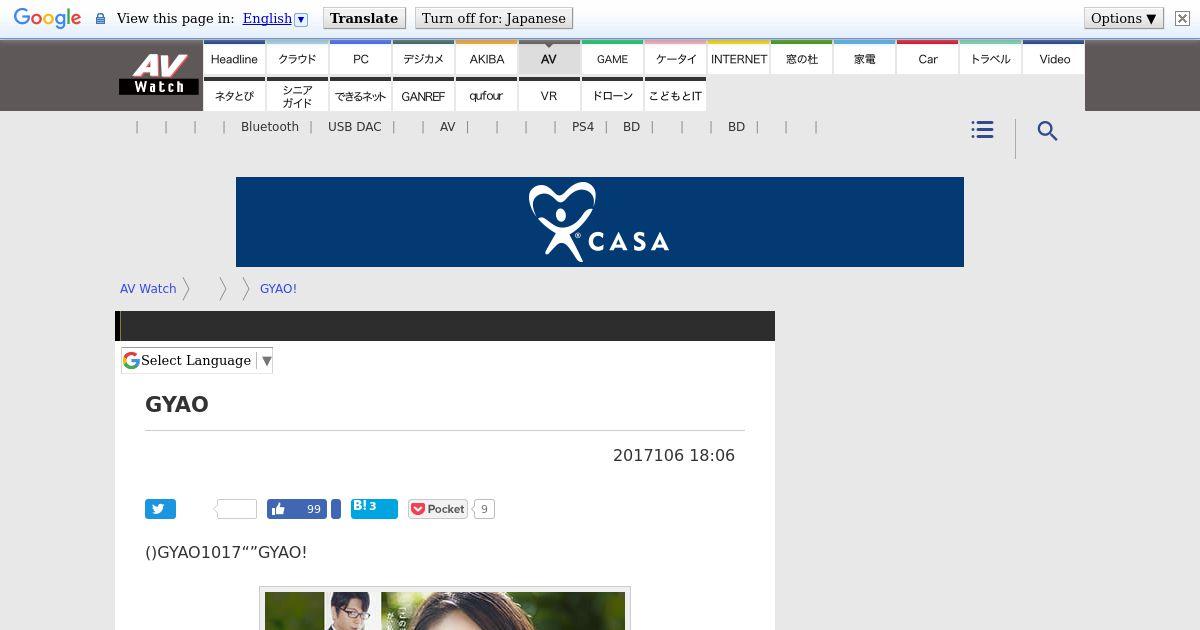Click the GYAO article headline
1200x630 pixels.
point(177,404)
